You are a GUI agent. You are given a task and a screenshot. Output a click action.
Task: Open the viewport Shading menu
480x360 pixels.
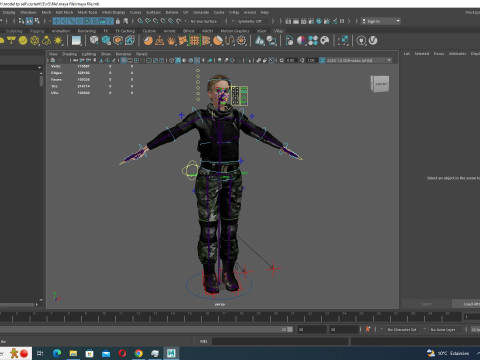point(69,54)
